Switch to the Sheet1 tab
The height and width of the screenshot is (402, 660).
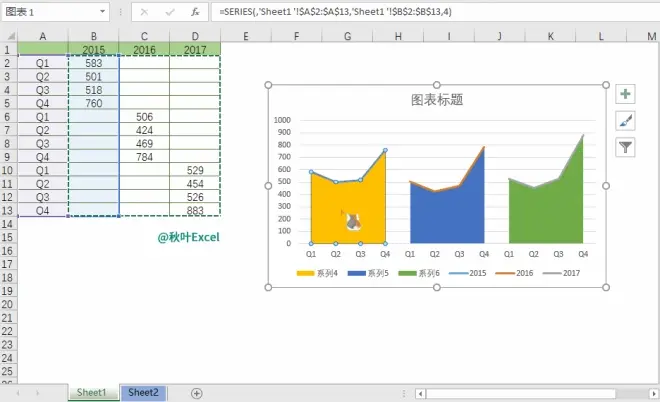(91, 392)
